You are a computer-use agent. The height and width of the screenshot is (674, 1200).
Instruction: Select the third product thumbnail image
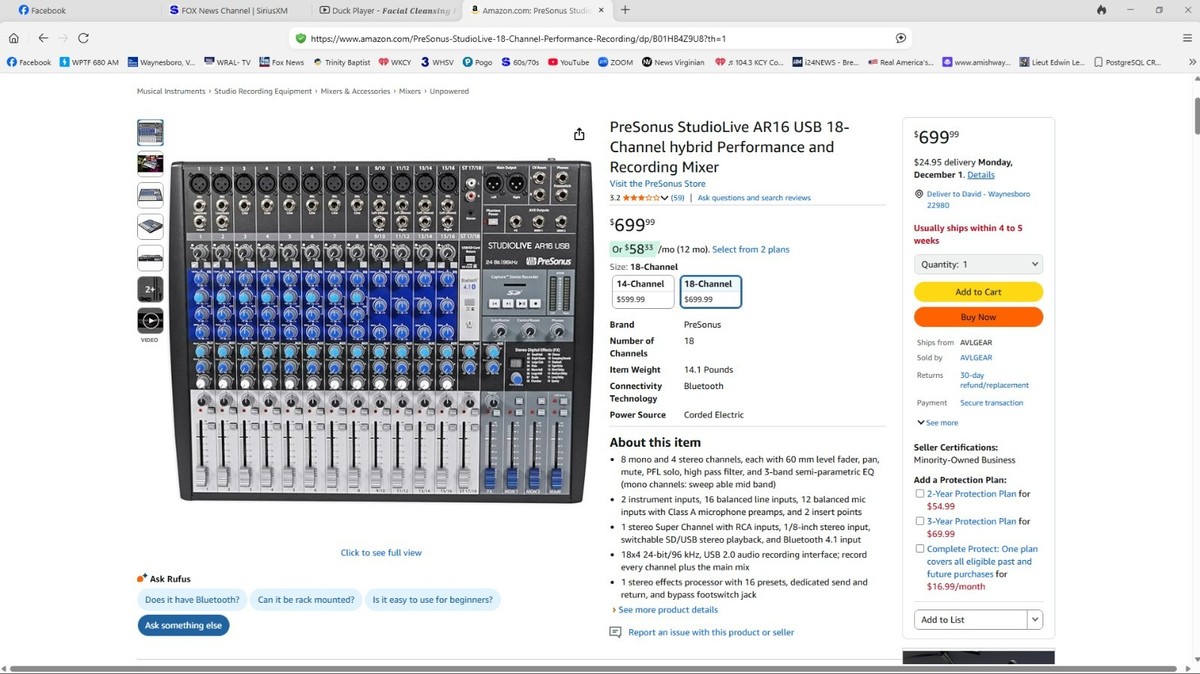[150, 195]
